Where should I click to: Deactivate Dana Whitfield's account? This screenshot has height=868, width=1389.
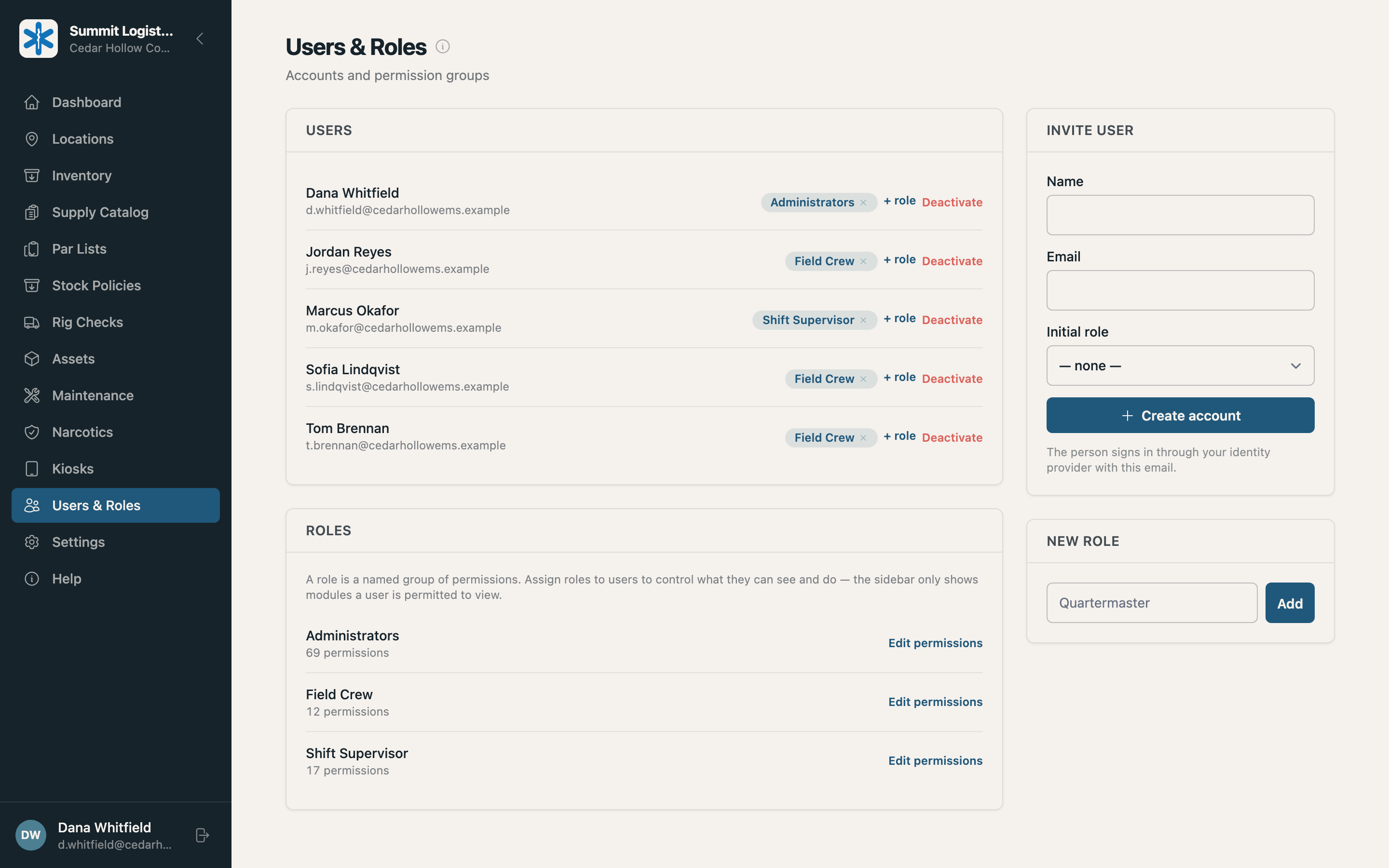click(952, 203)
